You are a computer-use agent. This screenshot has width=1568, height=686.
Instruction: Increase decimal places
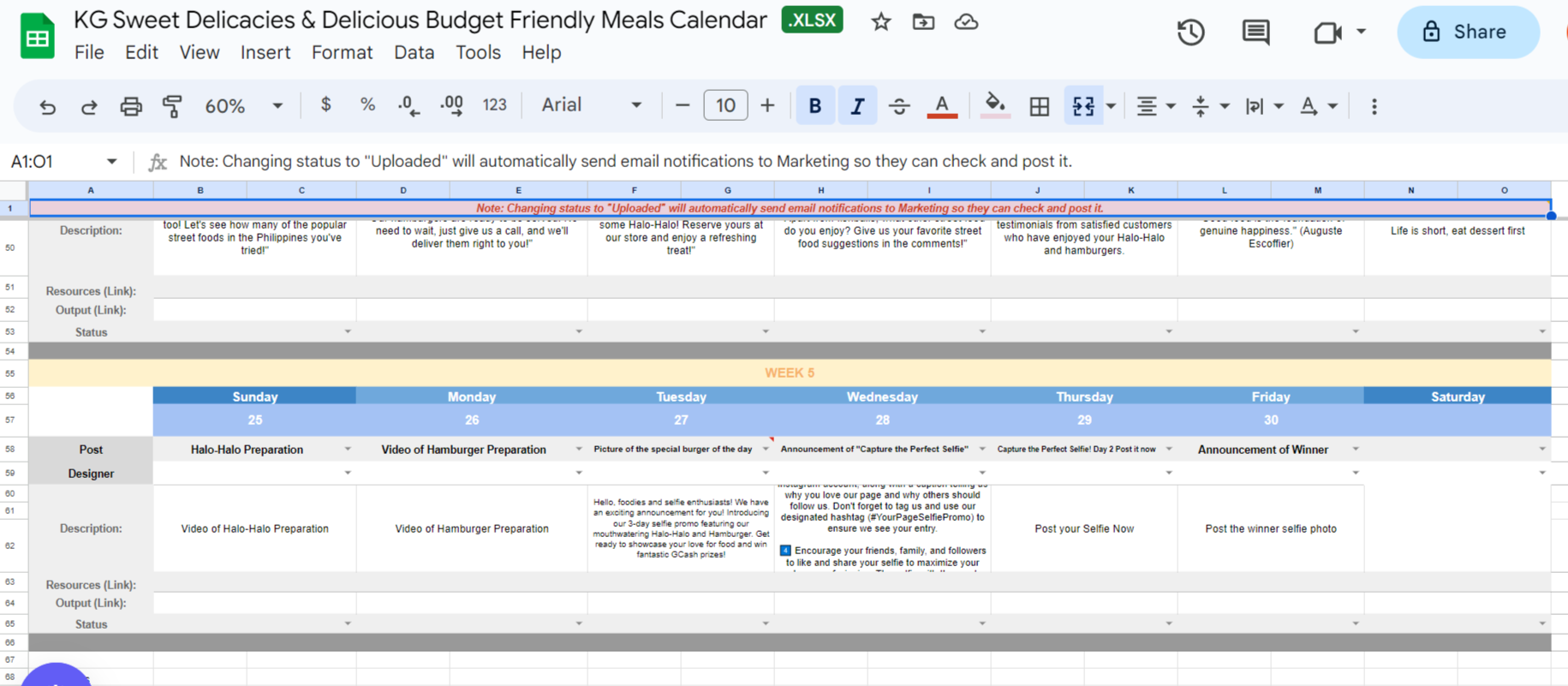click(451, 105)
